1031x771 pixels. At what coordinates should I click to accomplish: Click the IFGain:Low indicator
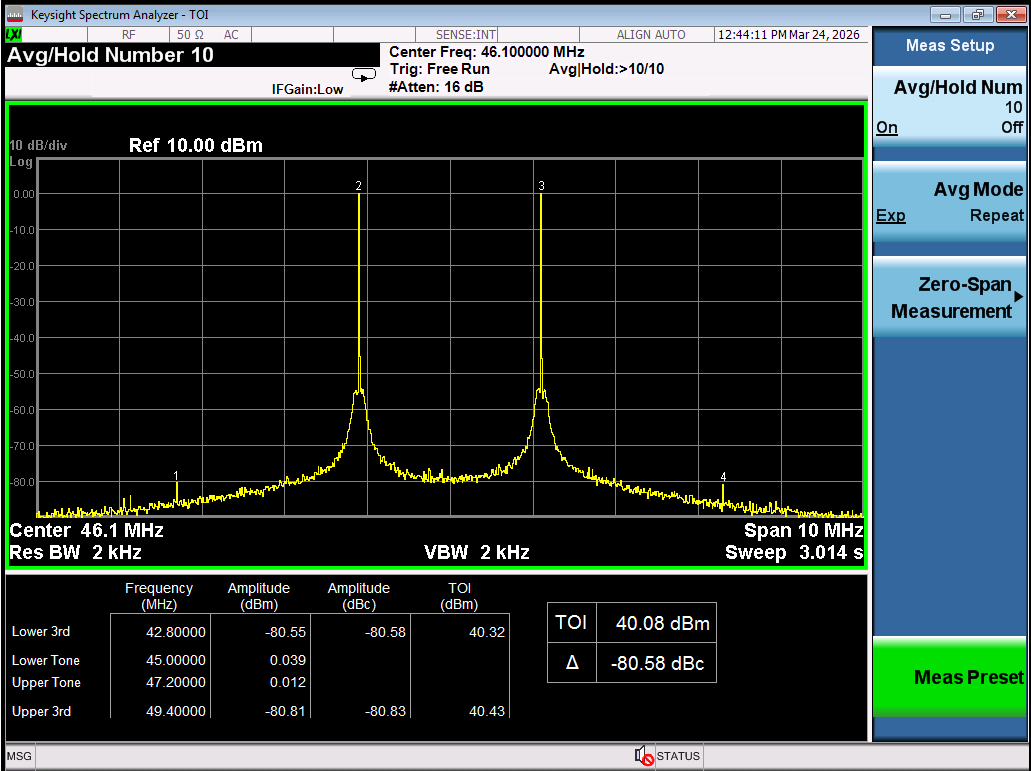307,89
